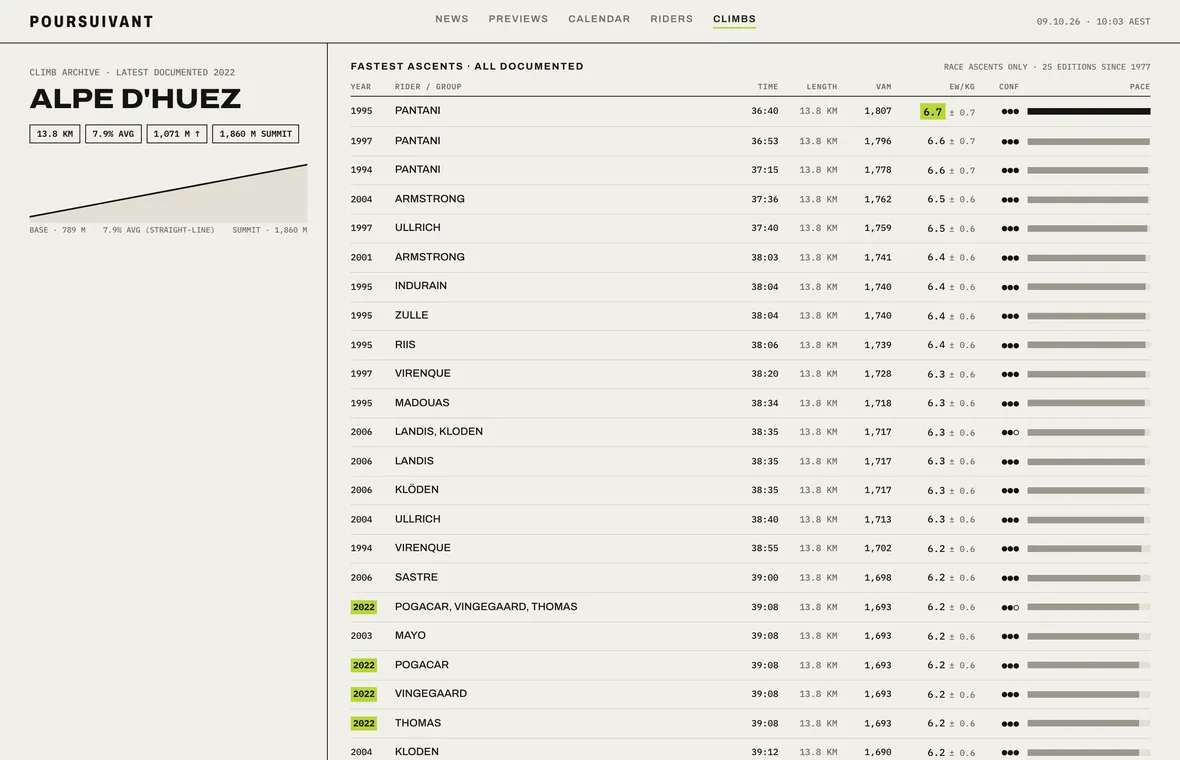The width and height of the screenshot is (1180, 760).
Task: Sort by the LENGTH column header
Action: tap(822, 87)
